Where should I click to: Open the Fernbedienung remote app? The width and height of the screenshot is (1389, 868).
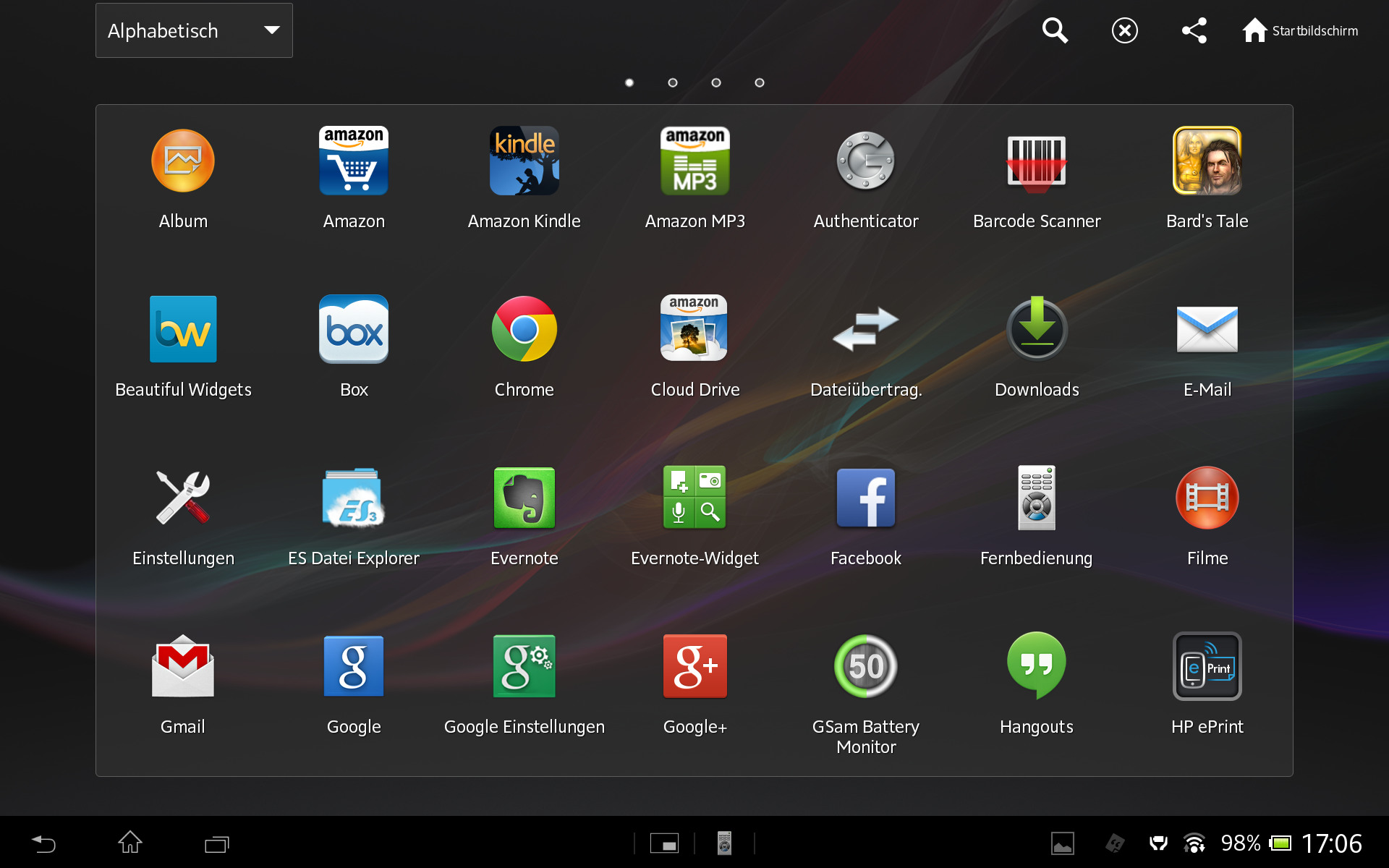coord(1037,498)
